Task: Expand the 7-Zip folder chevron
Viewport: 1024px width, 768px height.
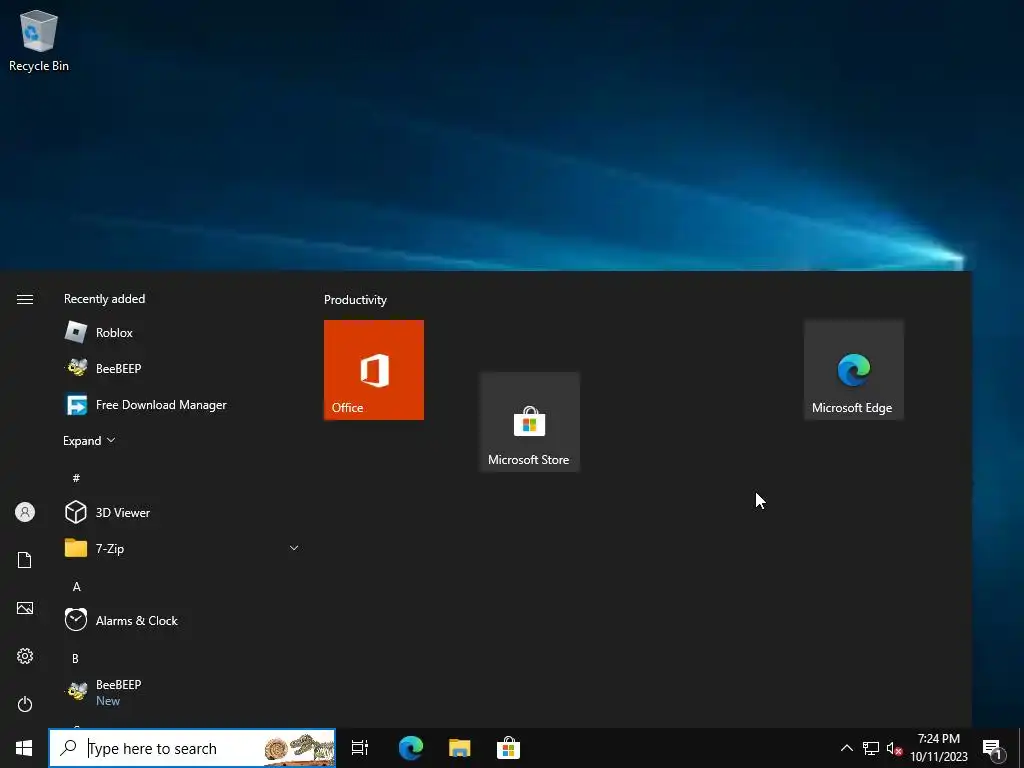Action: click(294, 548)
